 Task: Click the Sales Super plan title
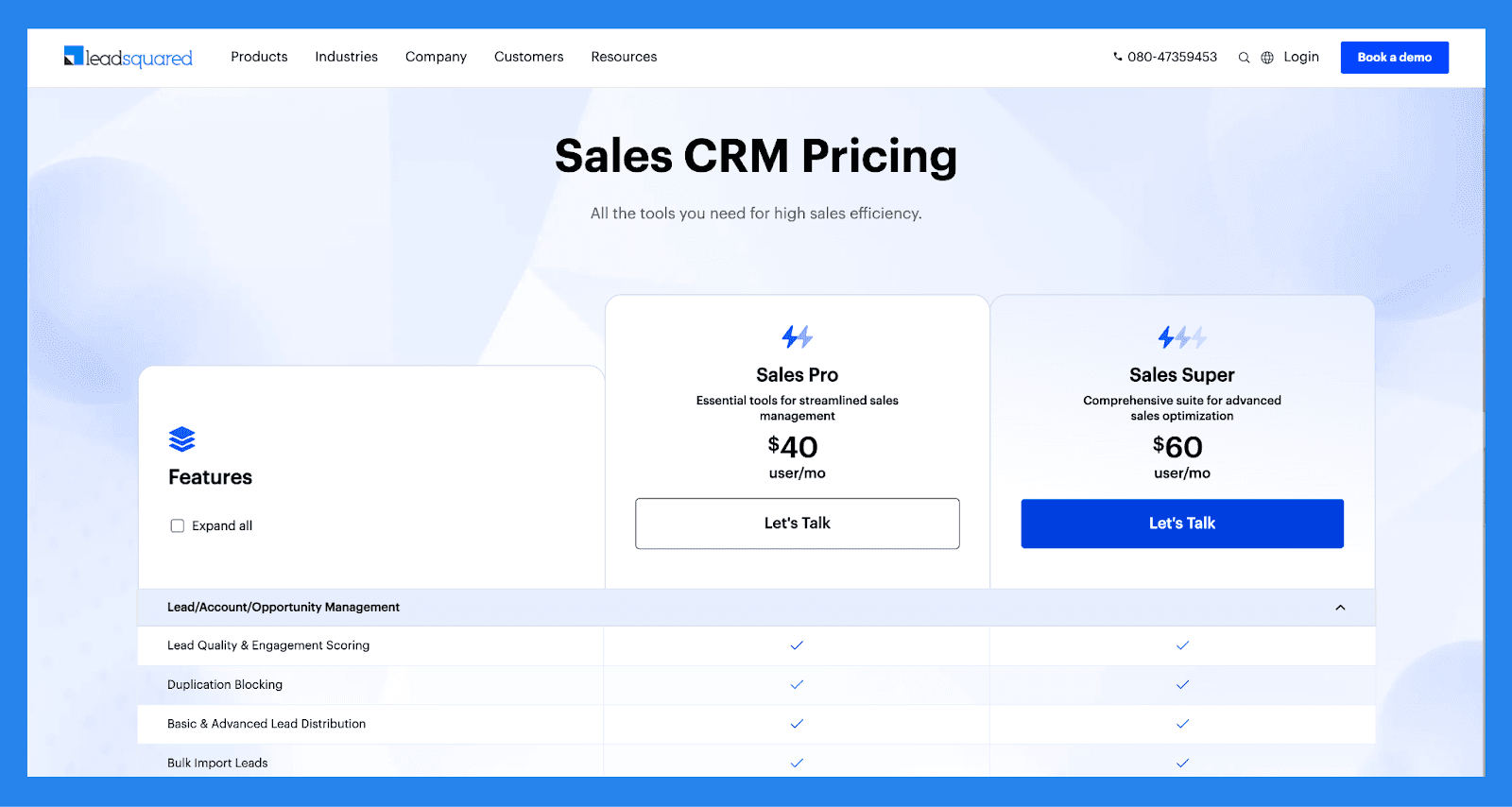click(x=1182, y=375)
